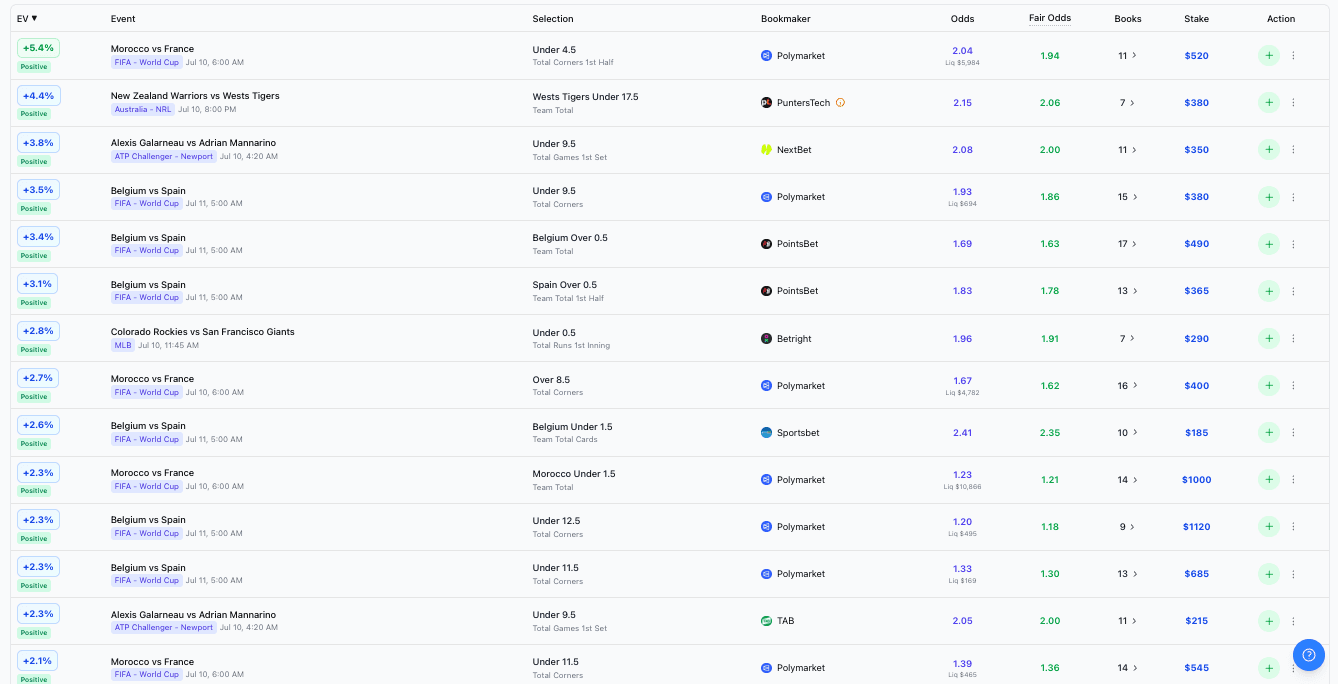Click the +3.8% EV badge
Viewport: 1338px width, 684px height.
pos(38,142)
